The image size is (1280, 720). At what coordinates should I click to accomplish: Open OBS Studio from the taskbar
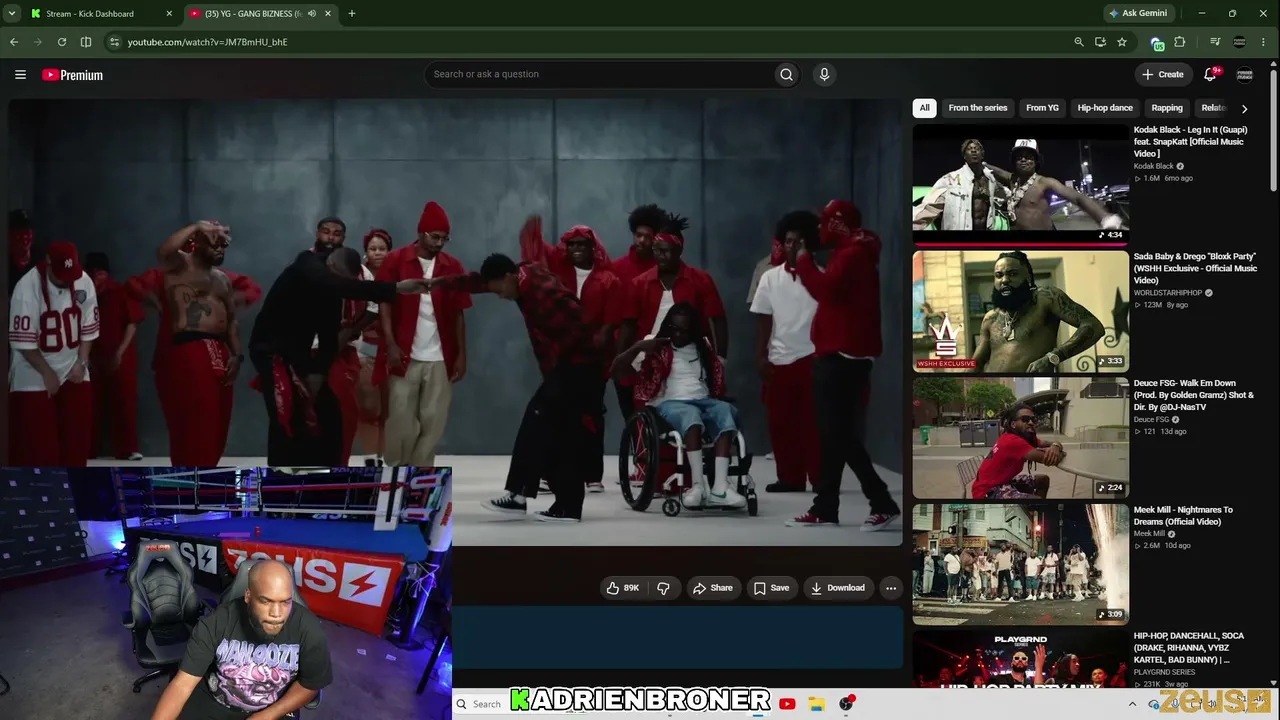pos(846,704)
